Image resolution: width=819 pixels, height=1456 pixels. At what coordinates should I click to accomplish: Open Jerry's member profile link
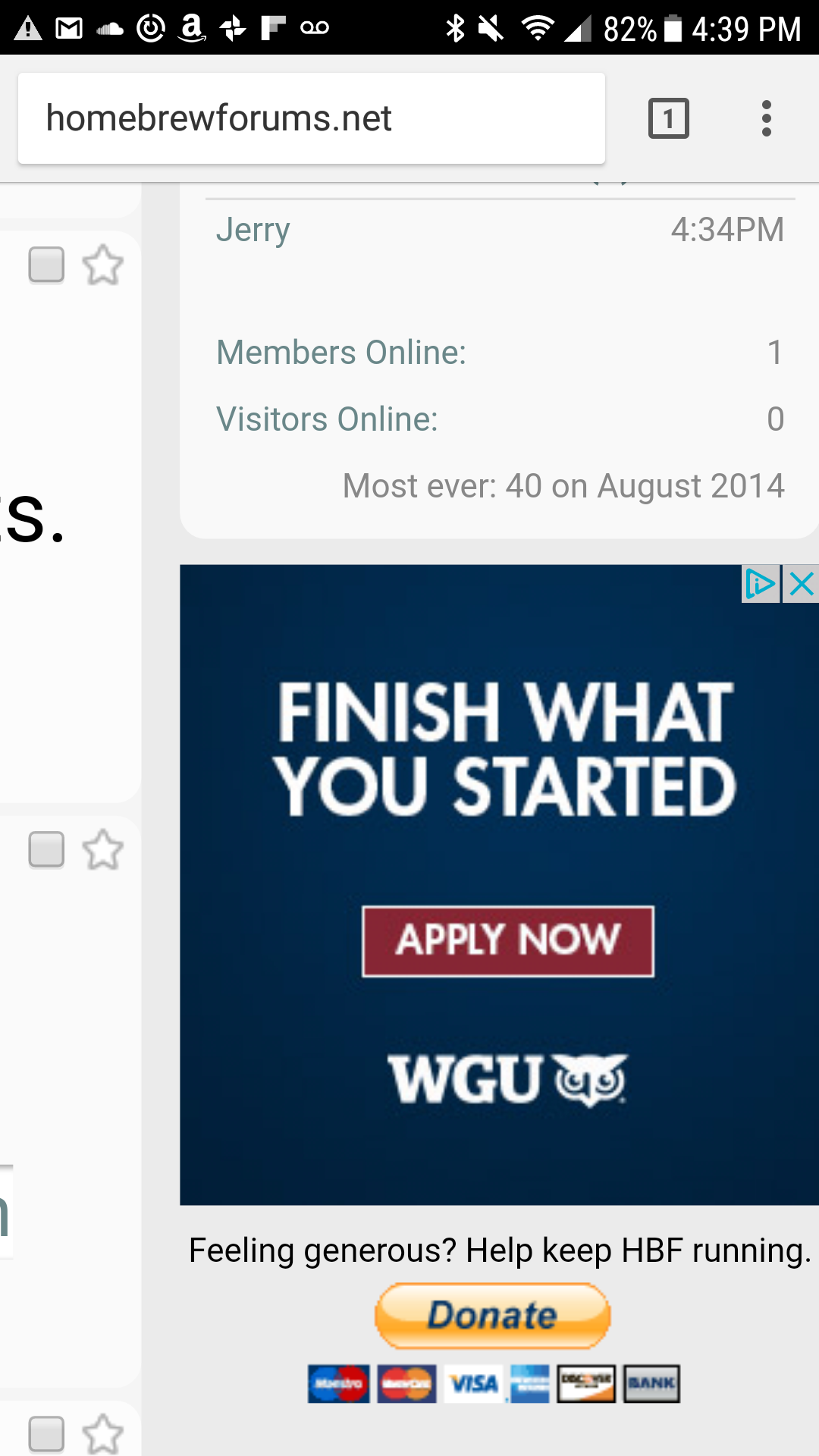[253, 230]
